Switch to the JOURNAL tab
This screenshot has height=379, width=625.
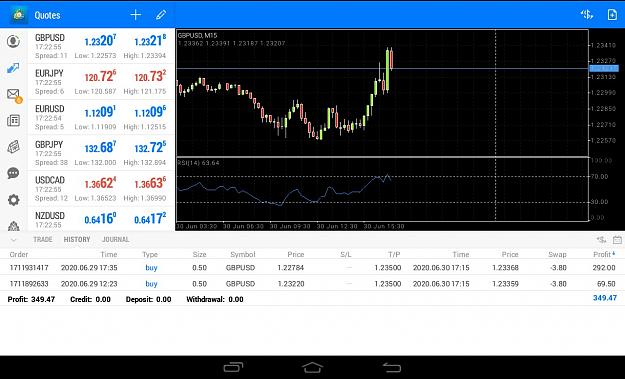[x=116, y=240]
